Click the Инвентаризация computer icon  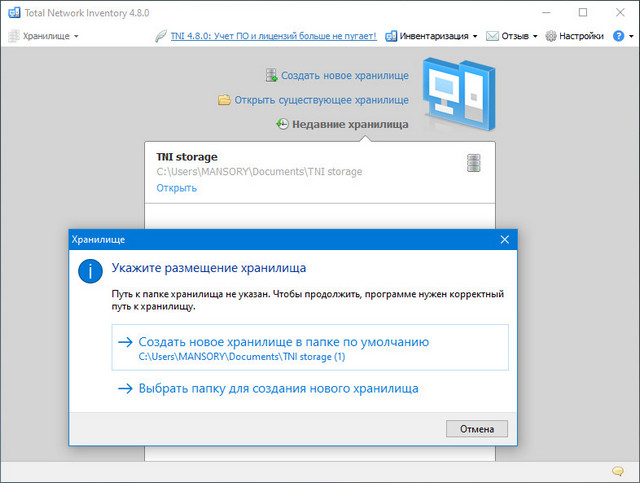pyautogui.click(x=390, y=36)
